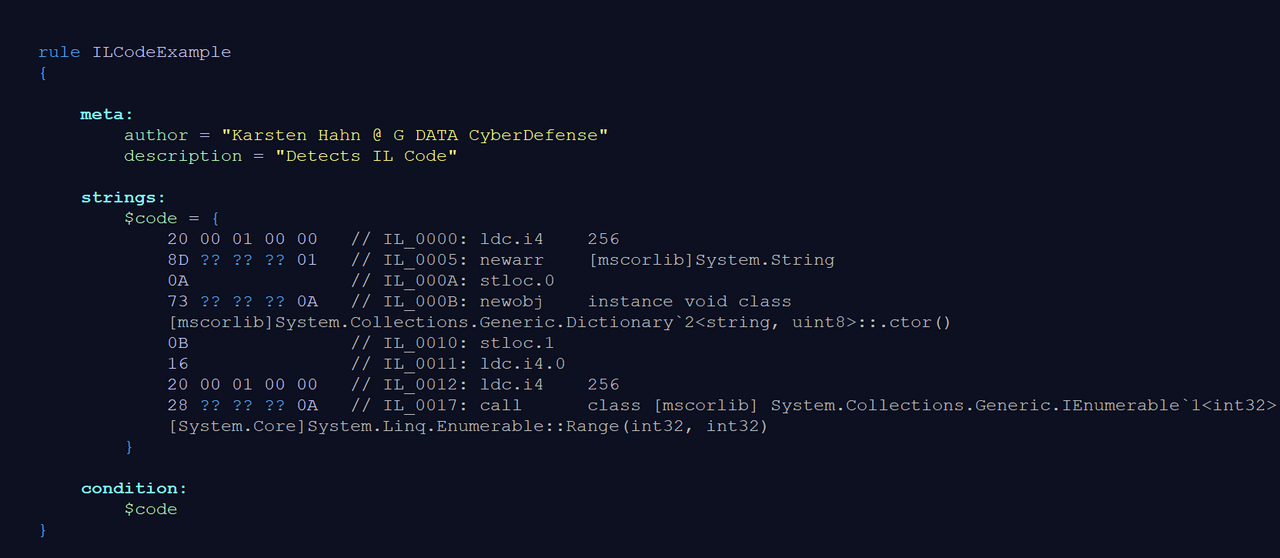Click the '$code' under condition
1280x558 pixels.
coord(150,509)
